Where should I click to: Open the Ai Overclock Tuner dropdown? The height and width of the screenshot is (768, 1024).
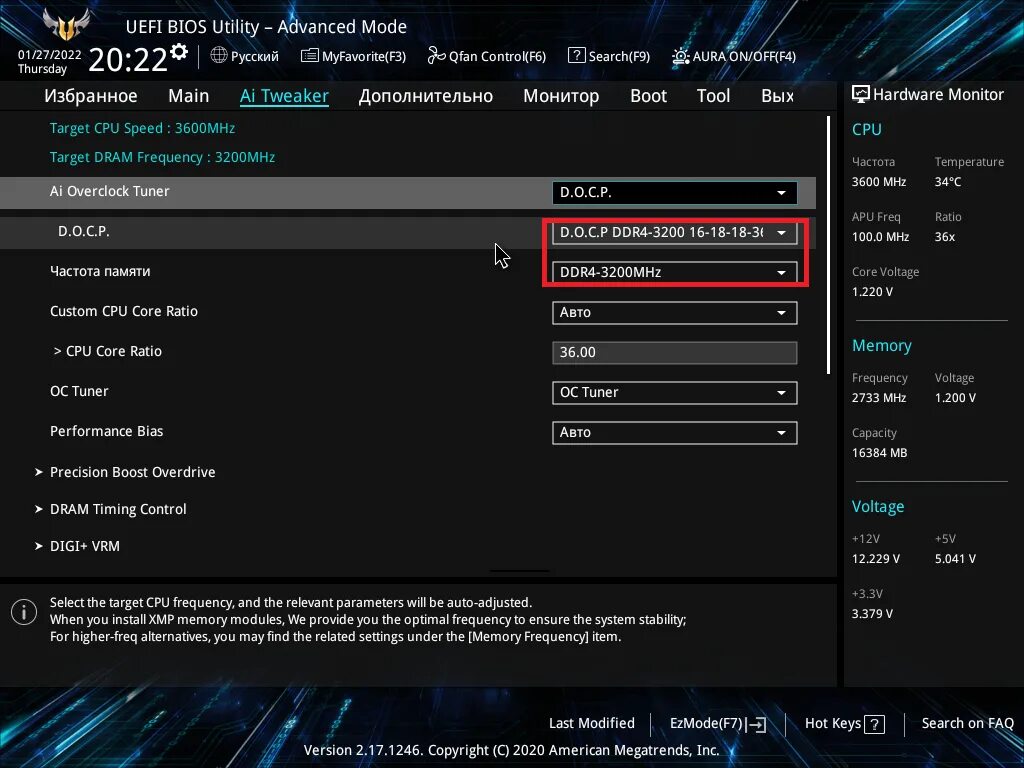point(675,193)
